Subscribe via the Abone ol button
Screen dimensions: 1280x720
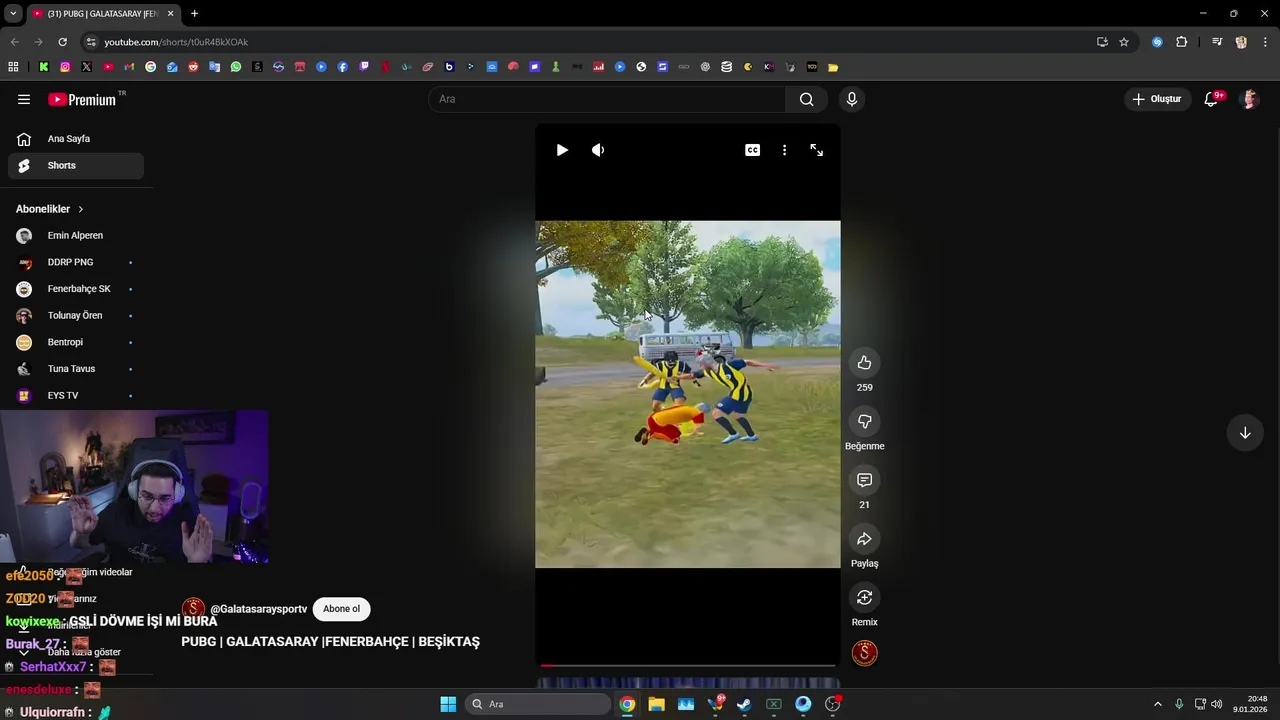[341, 609]
